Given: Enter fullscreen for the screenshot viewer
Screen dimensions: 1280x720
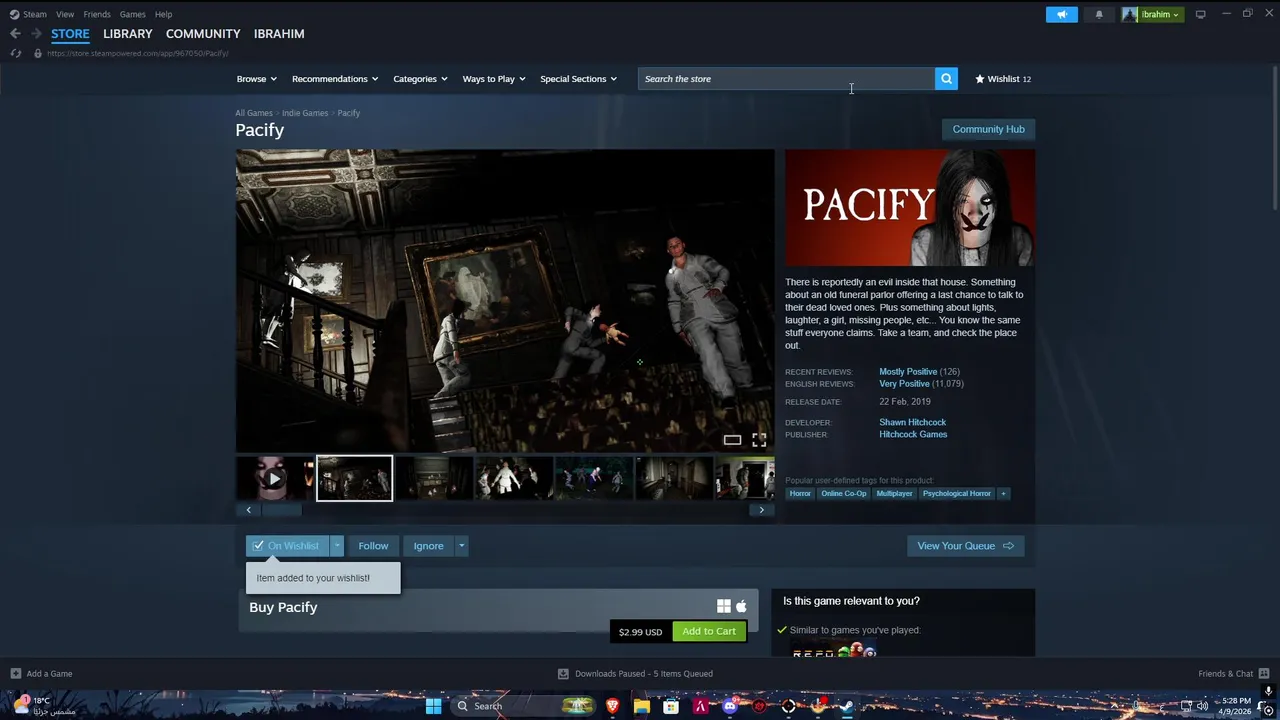Looking at the screenshot, I should click(x=759, y=440).
